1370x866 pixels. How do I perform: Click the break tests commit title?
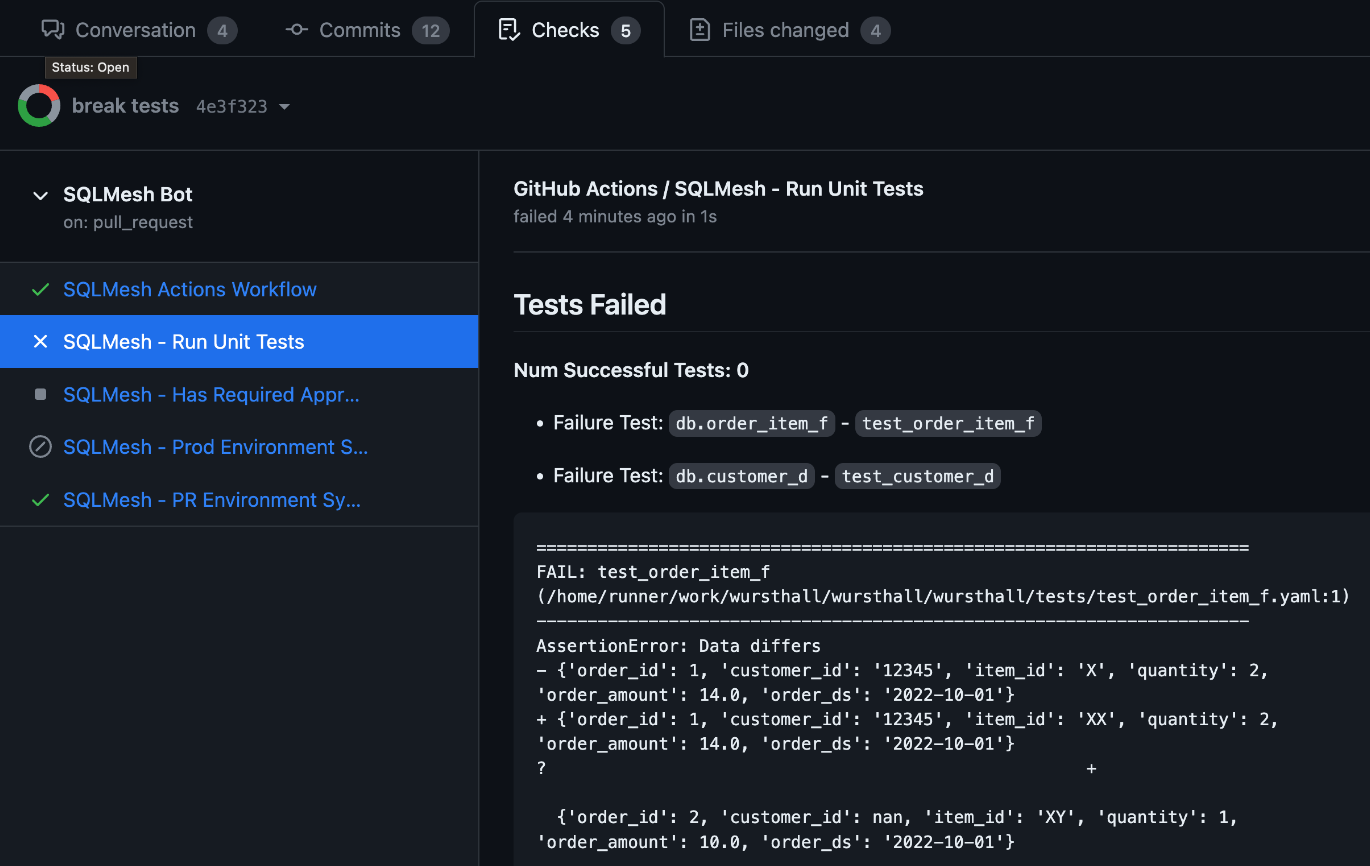125,106
